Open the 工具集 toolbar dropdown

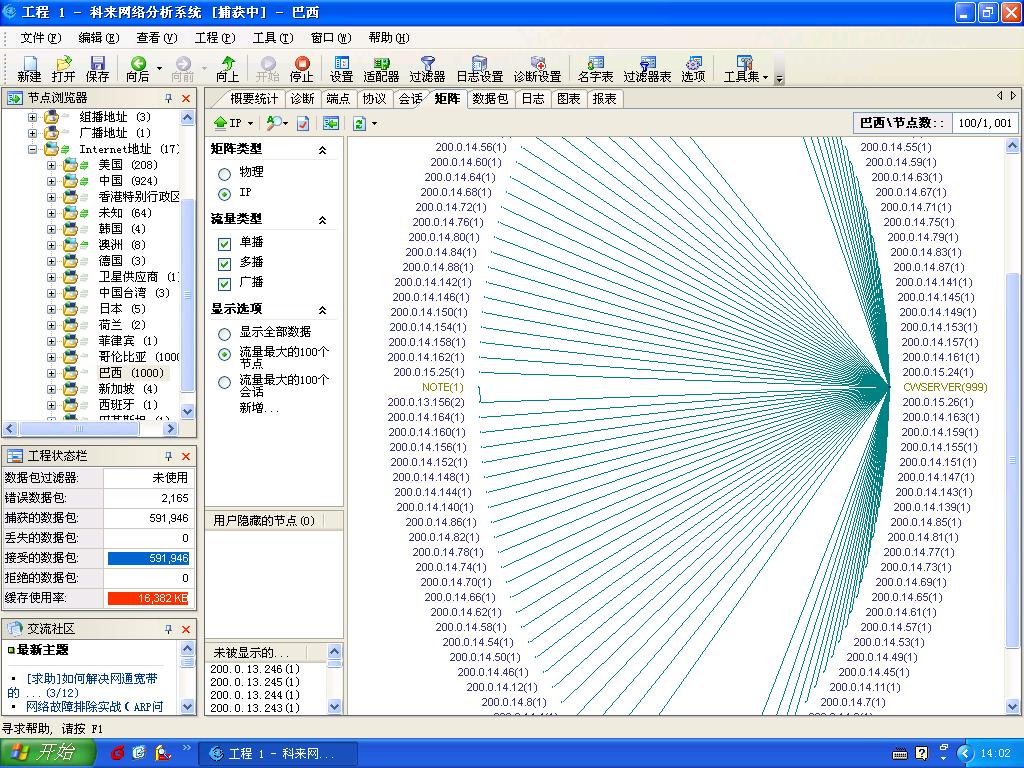744,68
